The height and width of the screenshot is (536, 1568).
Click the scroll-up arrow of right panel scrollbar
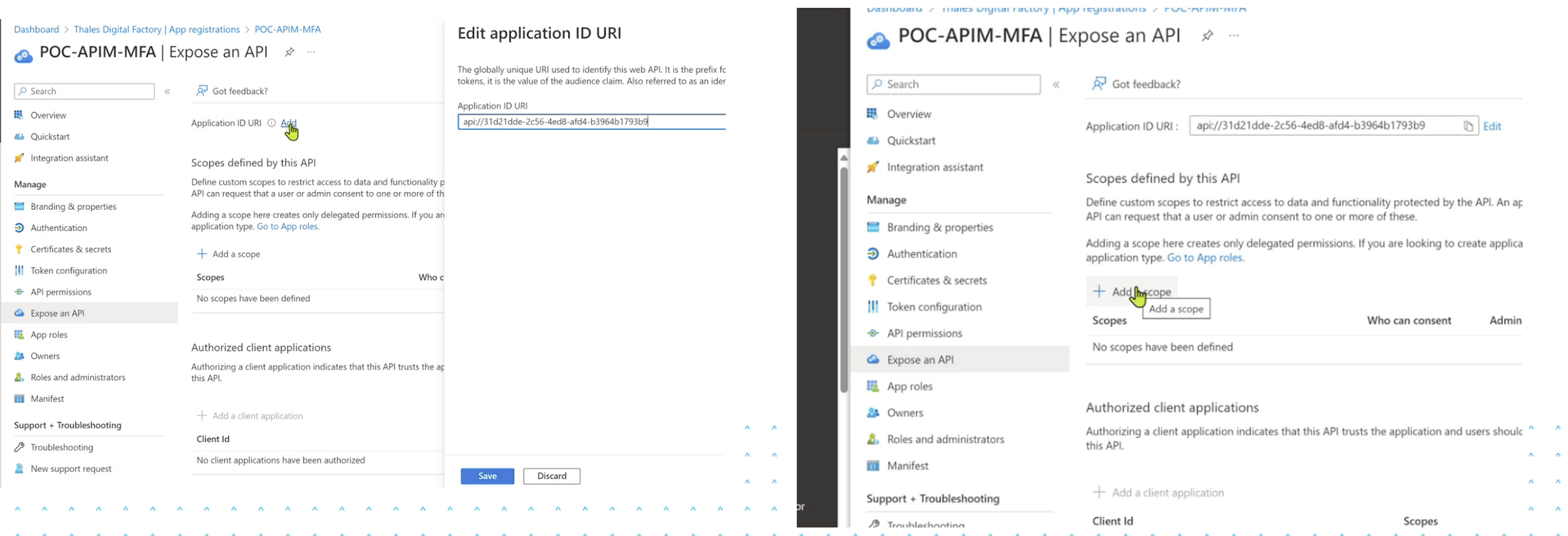coord(844,157)
